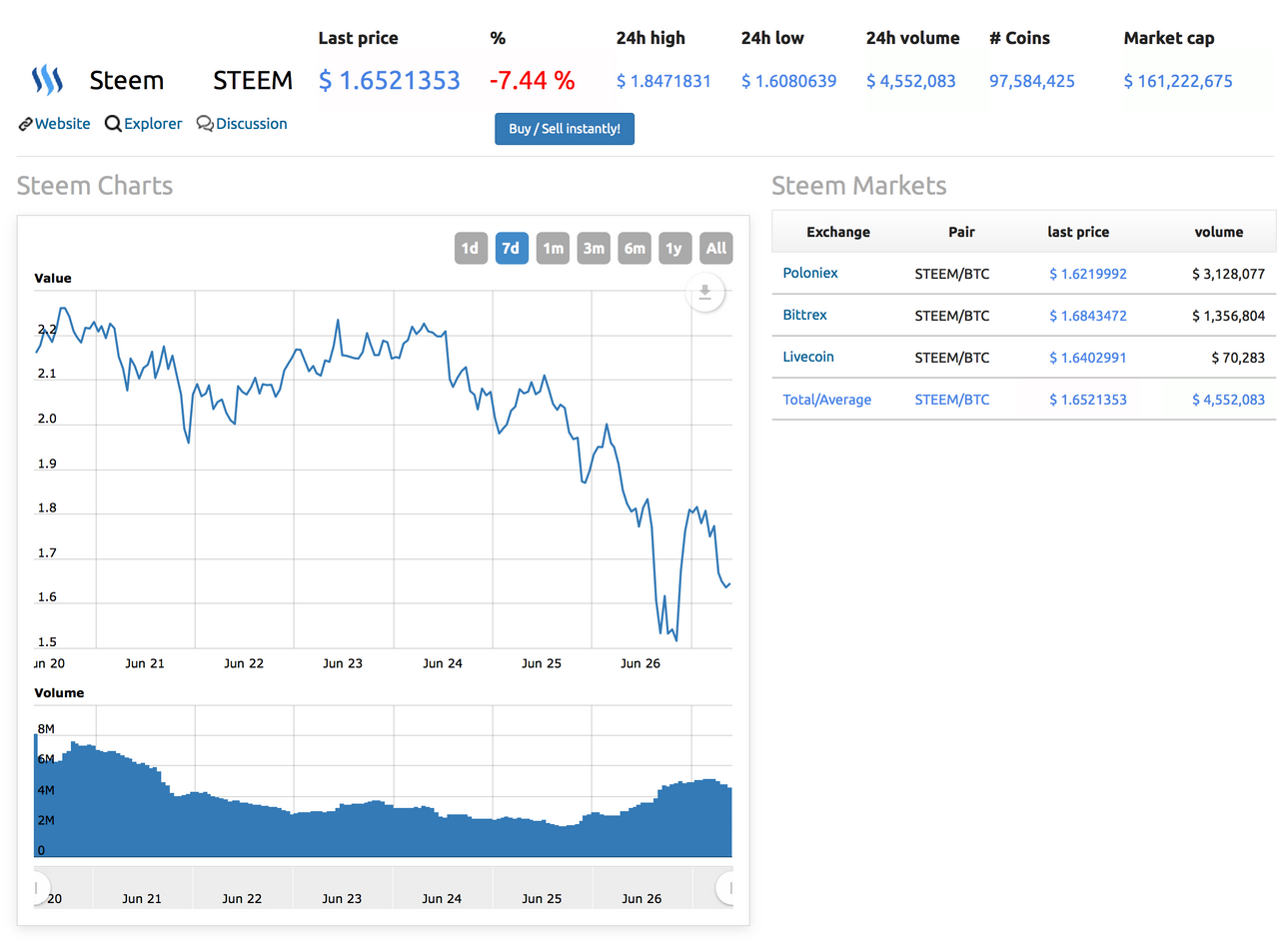Switch chart range to 1d
This screenshot has width=1279, height=952.
(471, 249)
